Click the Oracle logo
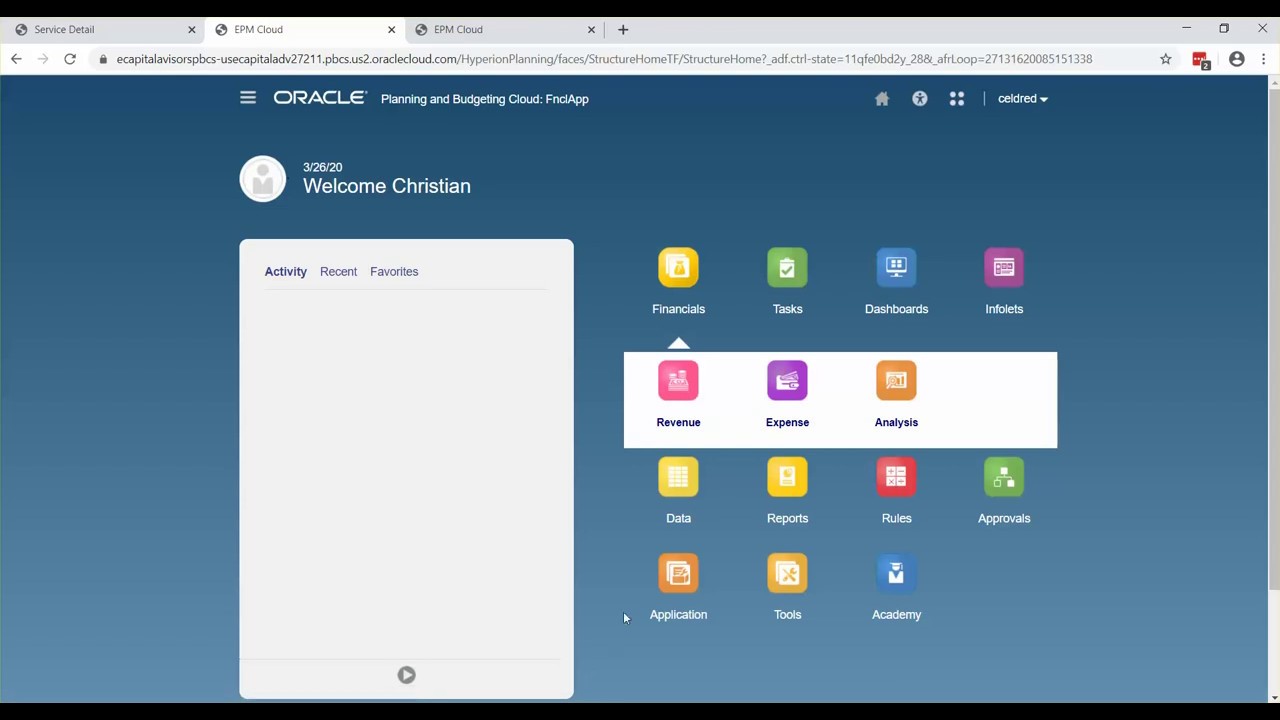Image resolution: width=1280 pixels, height=720 pixels. pos(320,98)
